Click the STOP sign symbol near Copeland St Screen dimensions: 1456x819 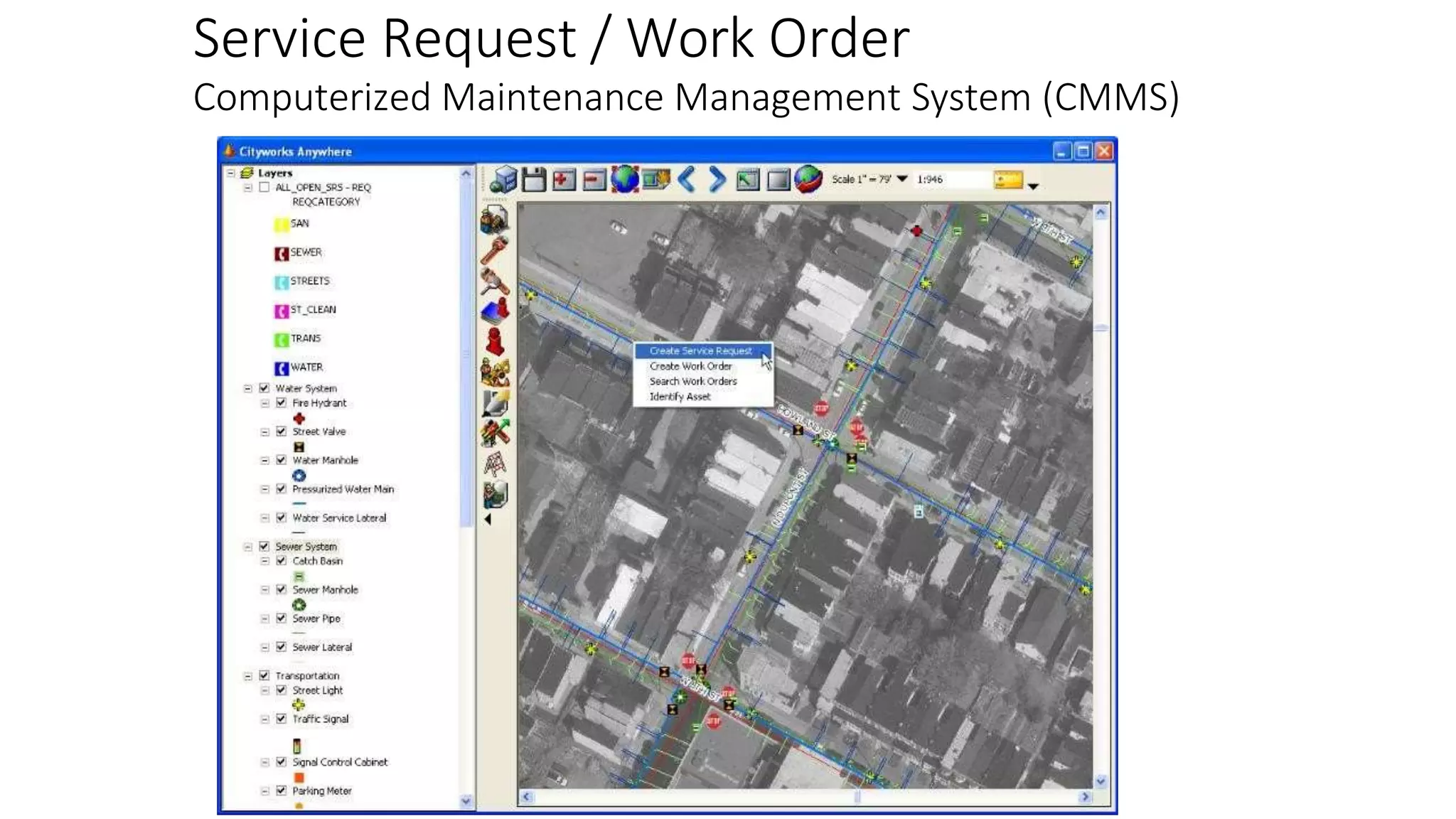[x=821, y=408]
